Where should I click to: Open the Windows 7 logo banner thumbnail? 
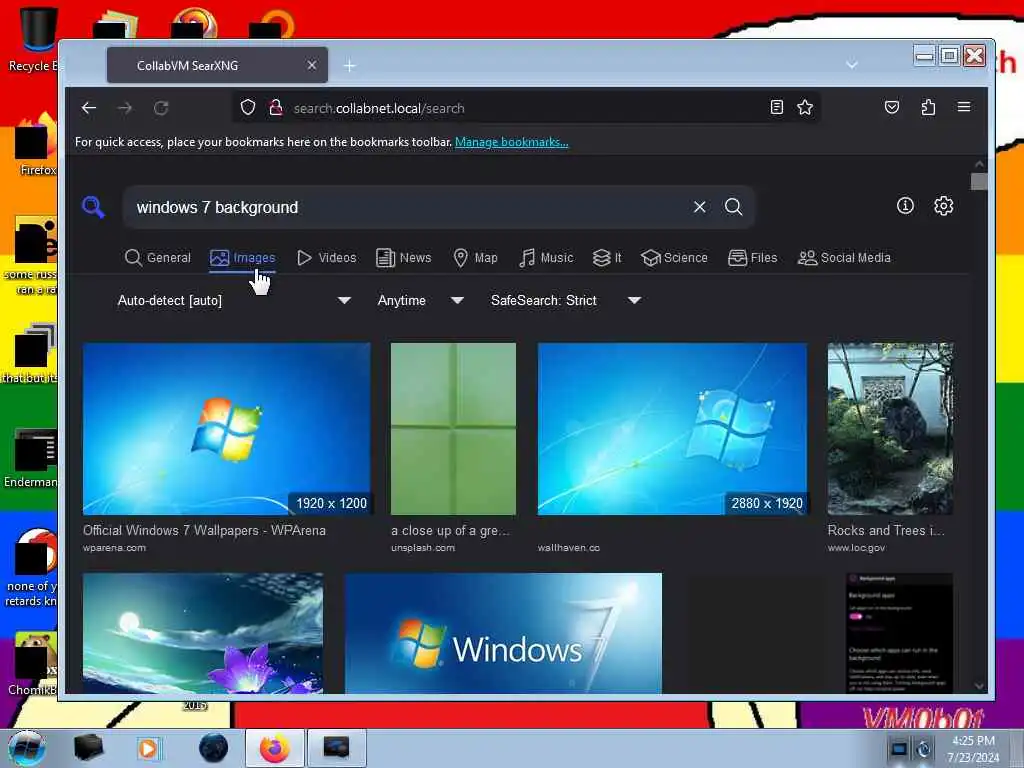503,633
